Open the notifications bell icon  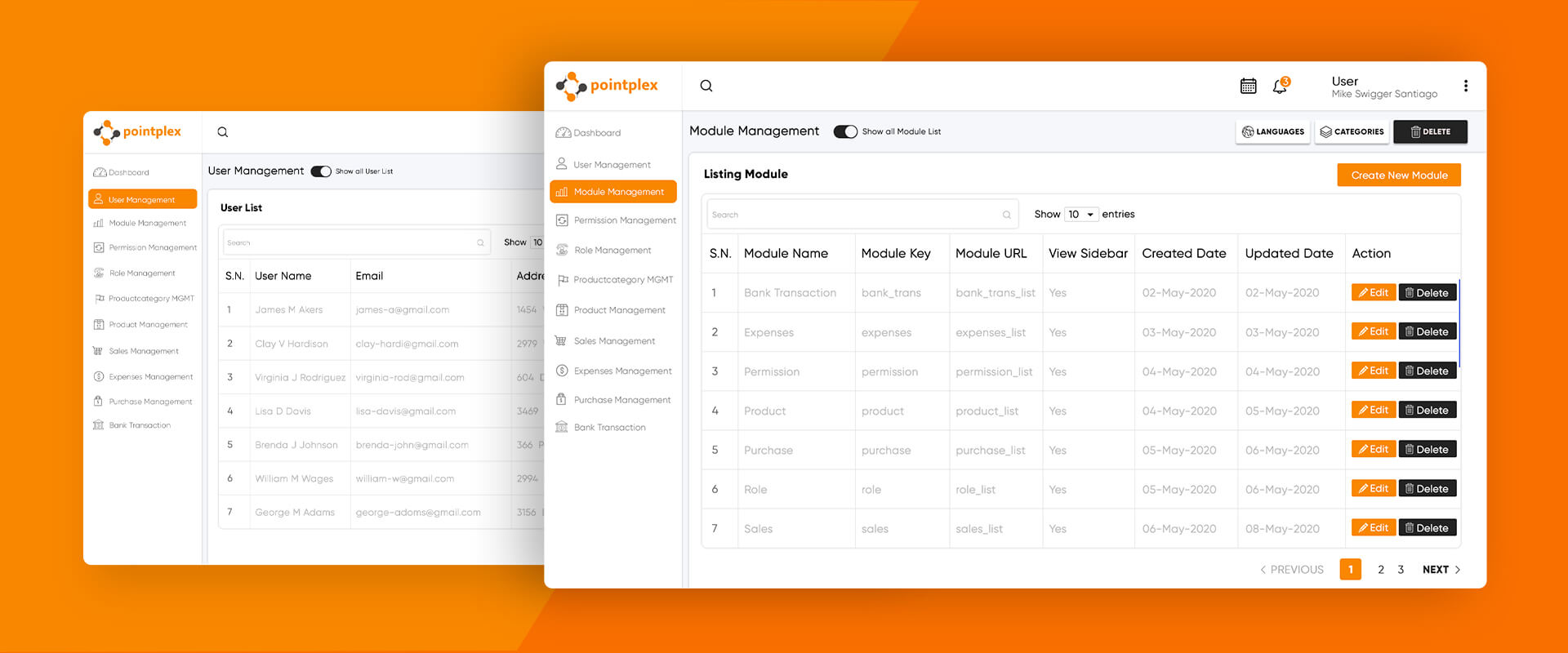tap(1280, 86)
